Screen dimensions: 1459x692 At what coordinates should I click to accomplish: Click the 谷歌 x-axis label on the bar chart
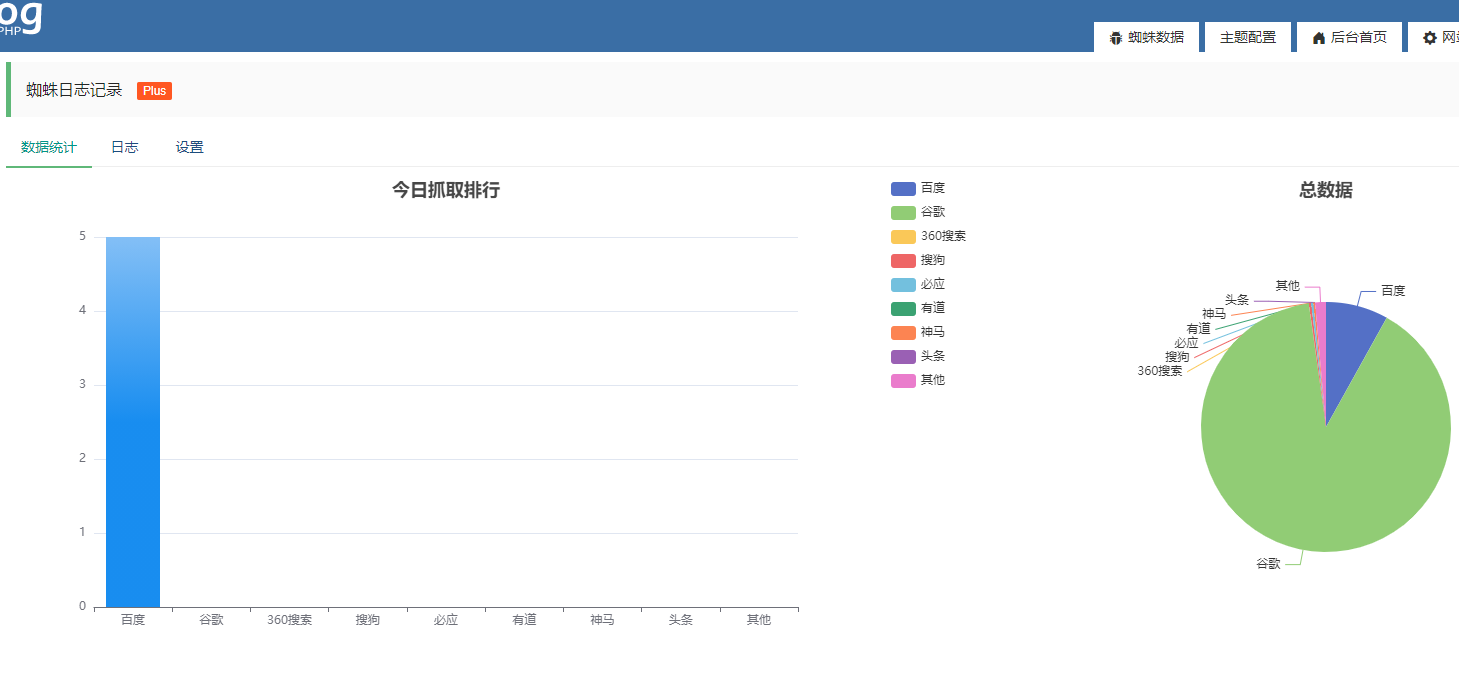pos(211,620)
